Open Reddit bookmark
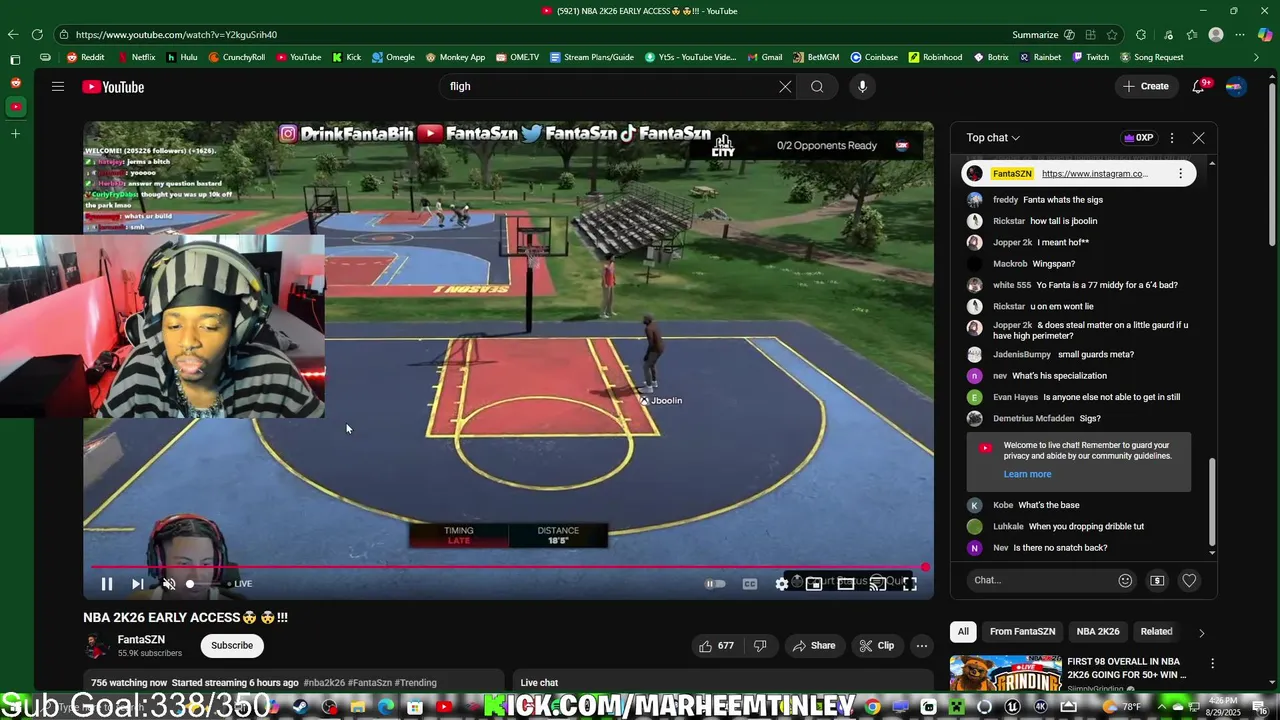Screen dimensions: 1280x720 click(x=86, y=57)
